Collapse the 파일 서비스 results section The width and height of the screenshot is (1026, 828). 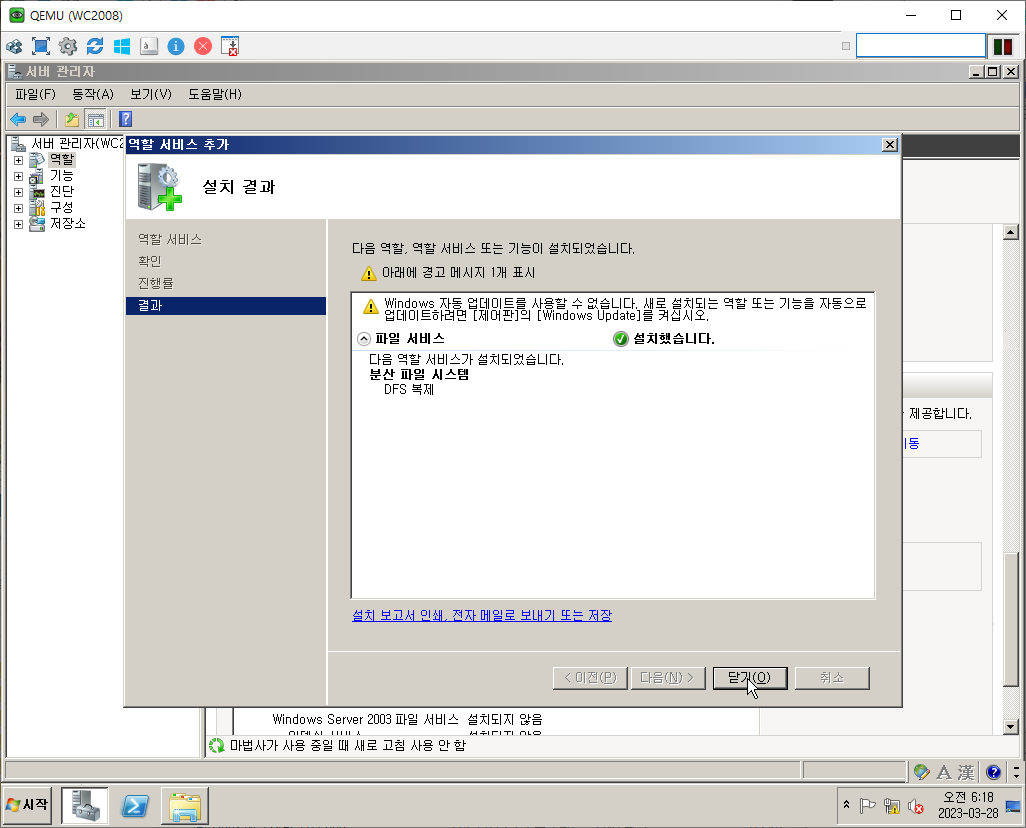364,339
